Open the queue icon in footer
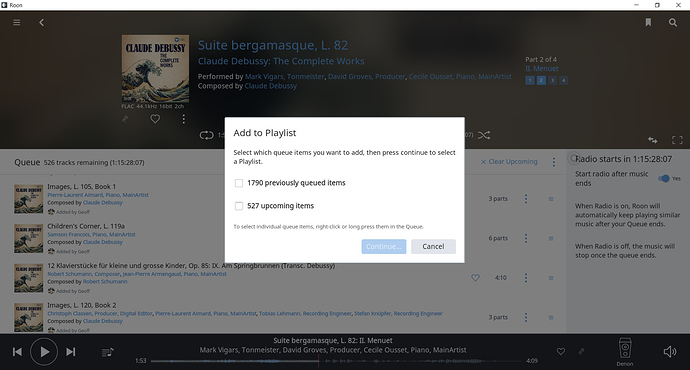 point(107,352)
